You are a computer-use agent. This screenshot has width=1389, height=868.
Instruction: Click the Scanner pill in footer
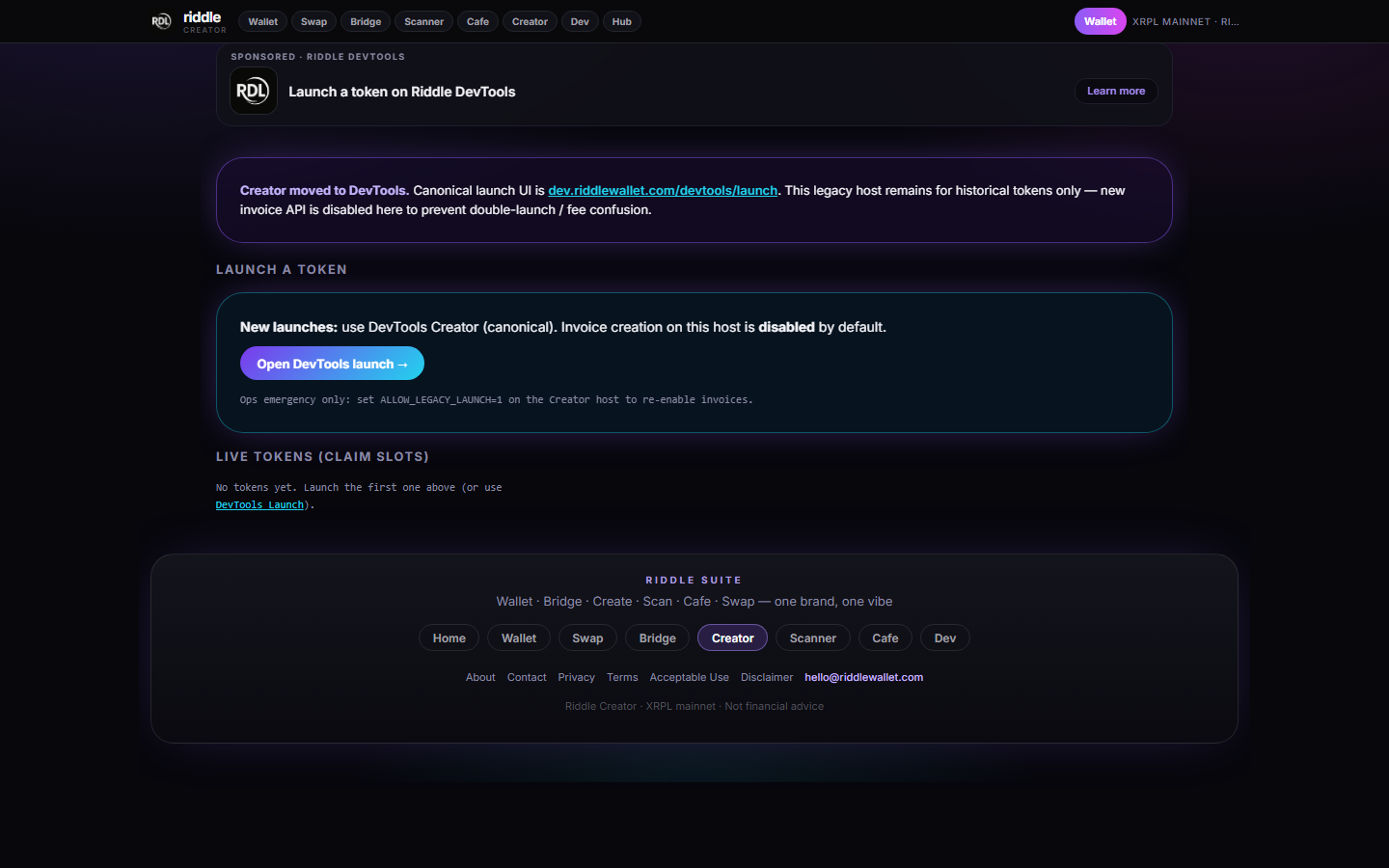tap(813, 638)
